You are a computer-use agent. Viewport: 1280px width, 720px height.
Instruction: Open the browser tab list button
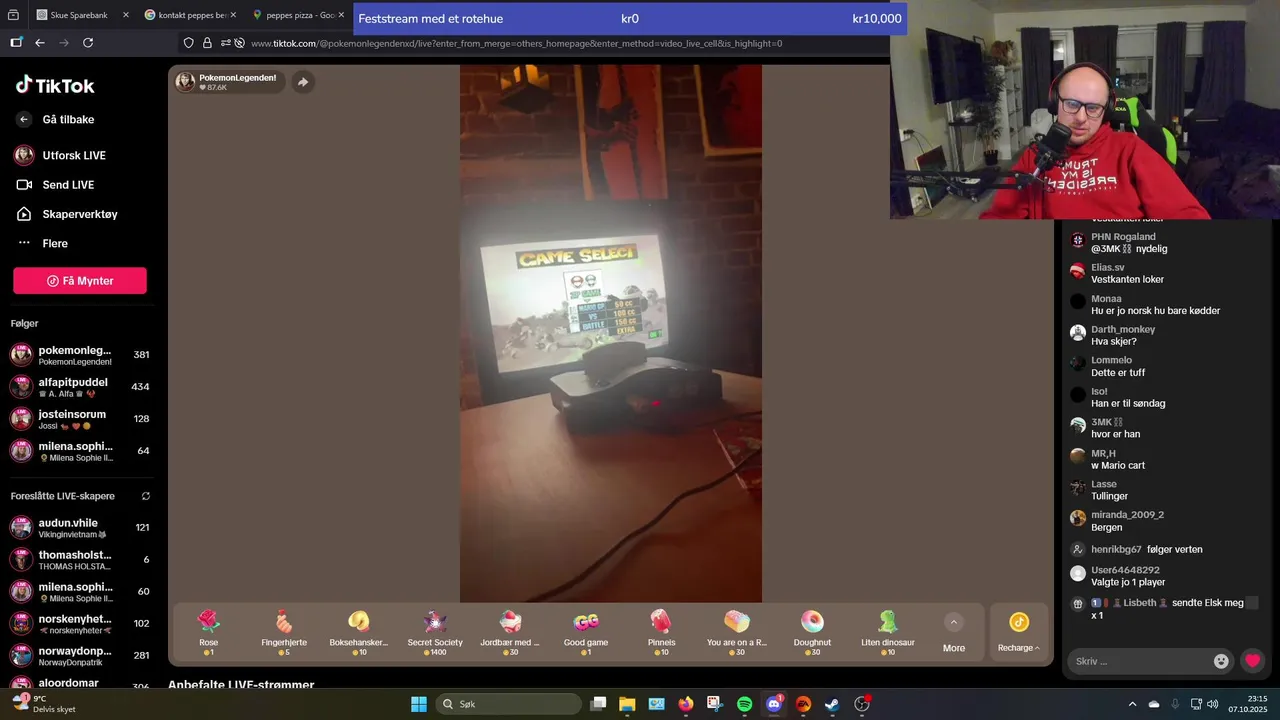(x=13, y=15)
